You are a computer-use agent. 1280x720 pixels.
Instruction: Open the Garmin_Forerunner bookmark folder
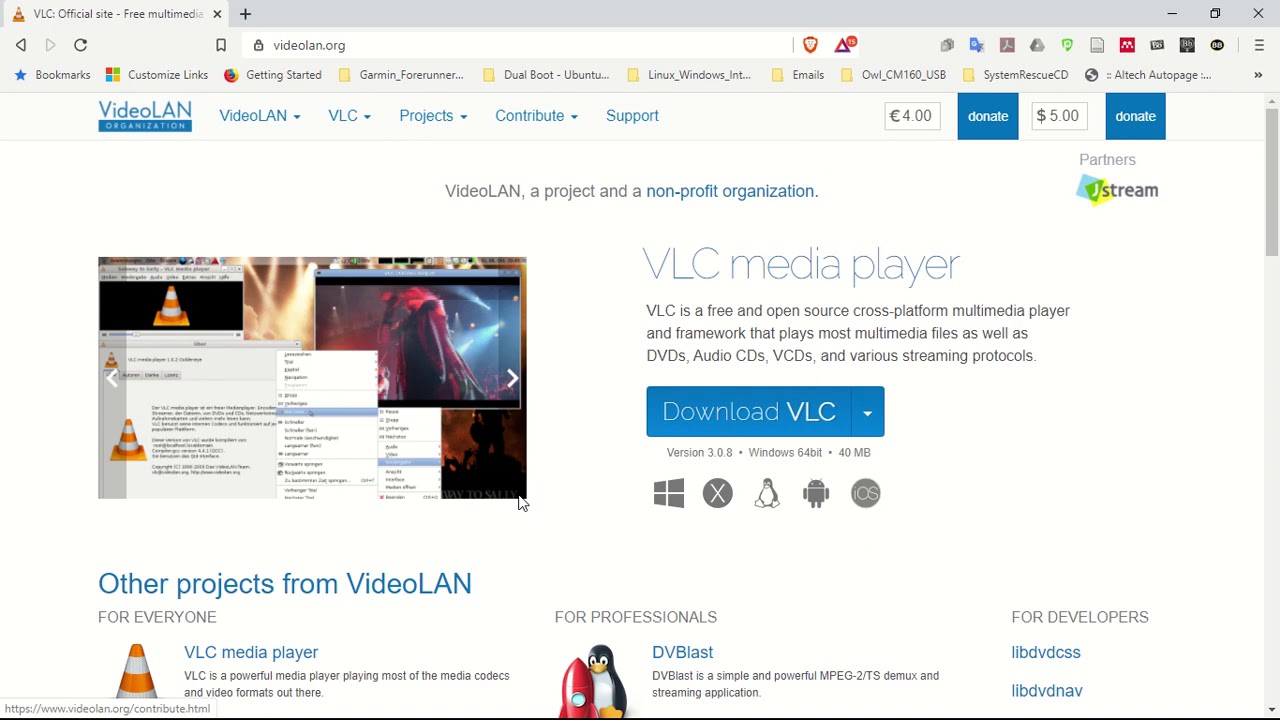tap(401, 75)
